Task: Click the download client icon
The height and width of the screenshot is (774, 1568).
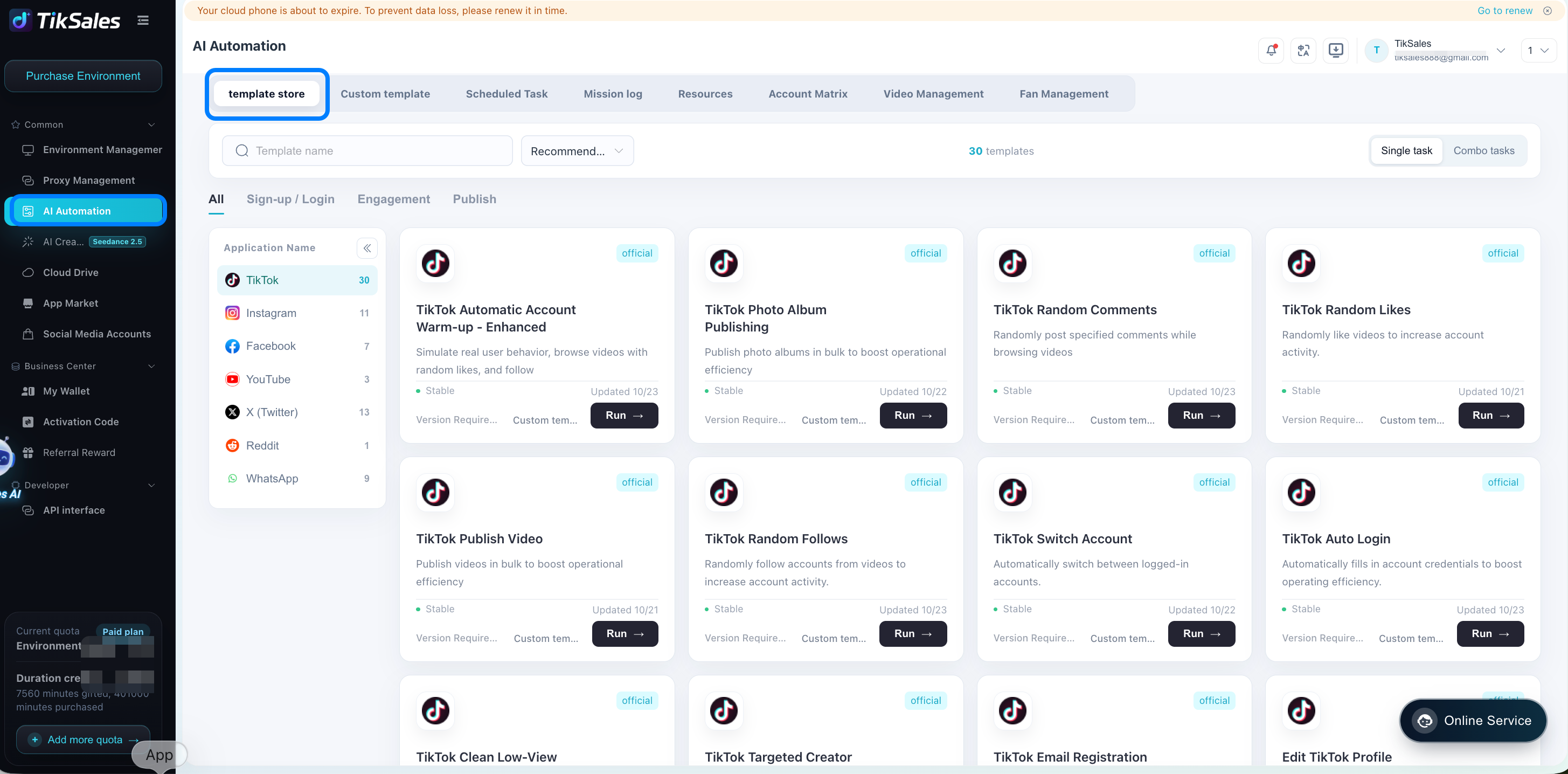Action: coord(1335,51)
